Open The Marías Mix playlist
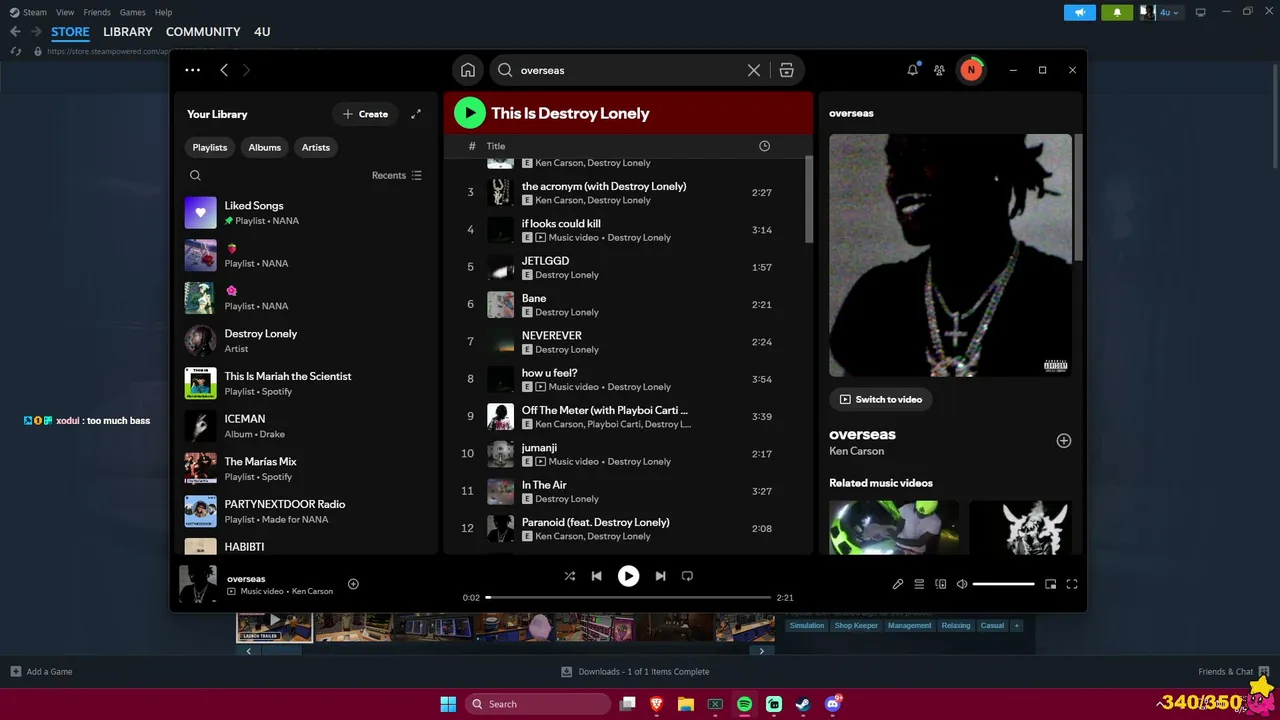 tap(305, 469)
